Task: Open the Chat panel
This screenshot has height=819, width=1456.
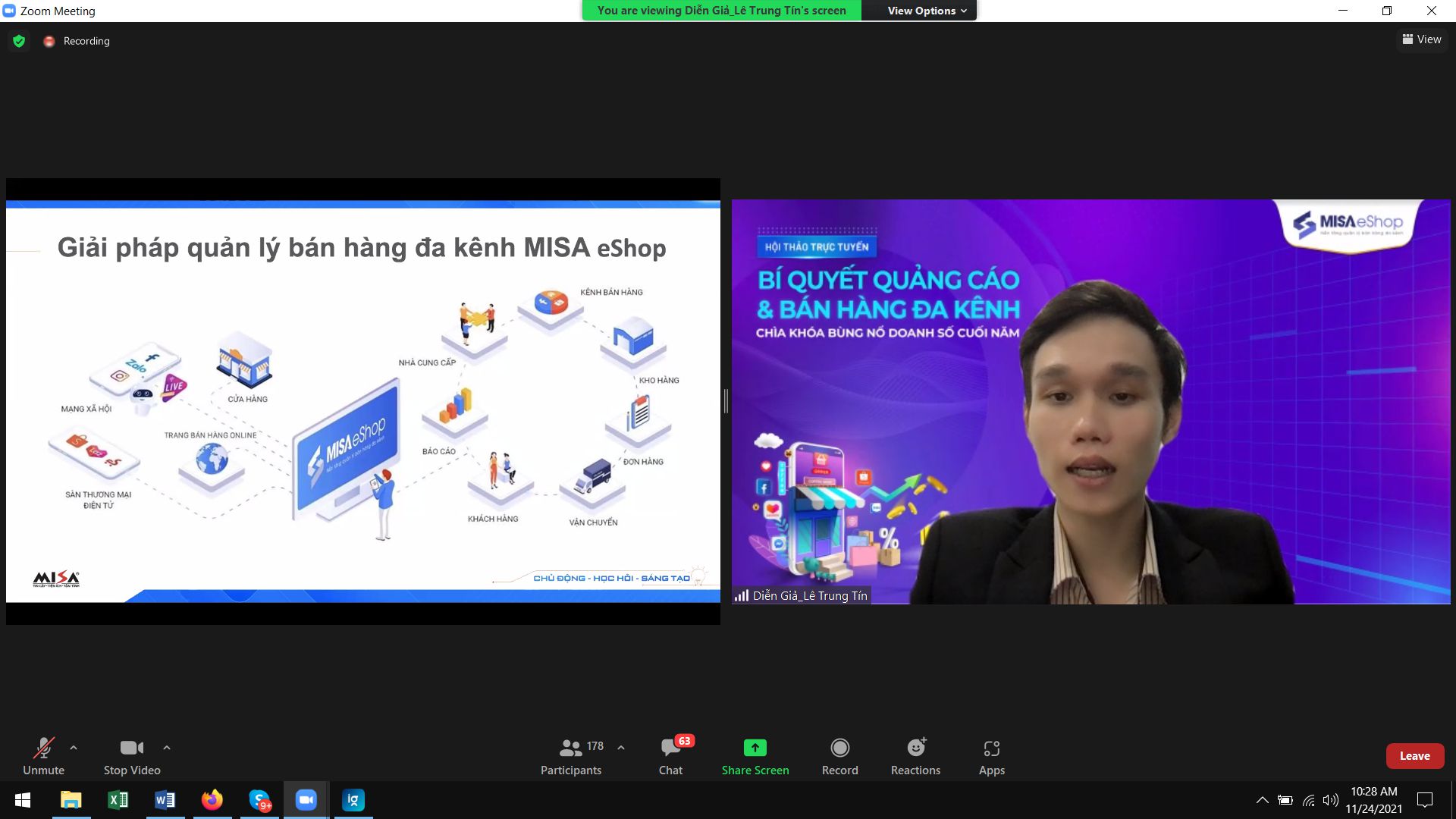Action: click(670, 756)
